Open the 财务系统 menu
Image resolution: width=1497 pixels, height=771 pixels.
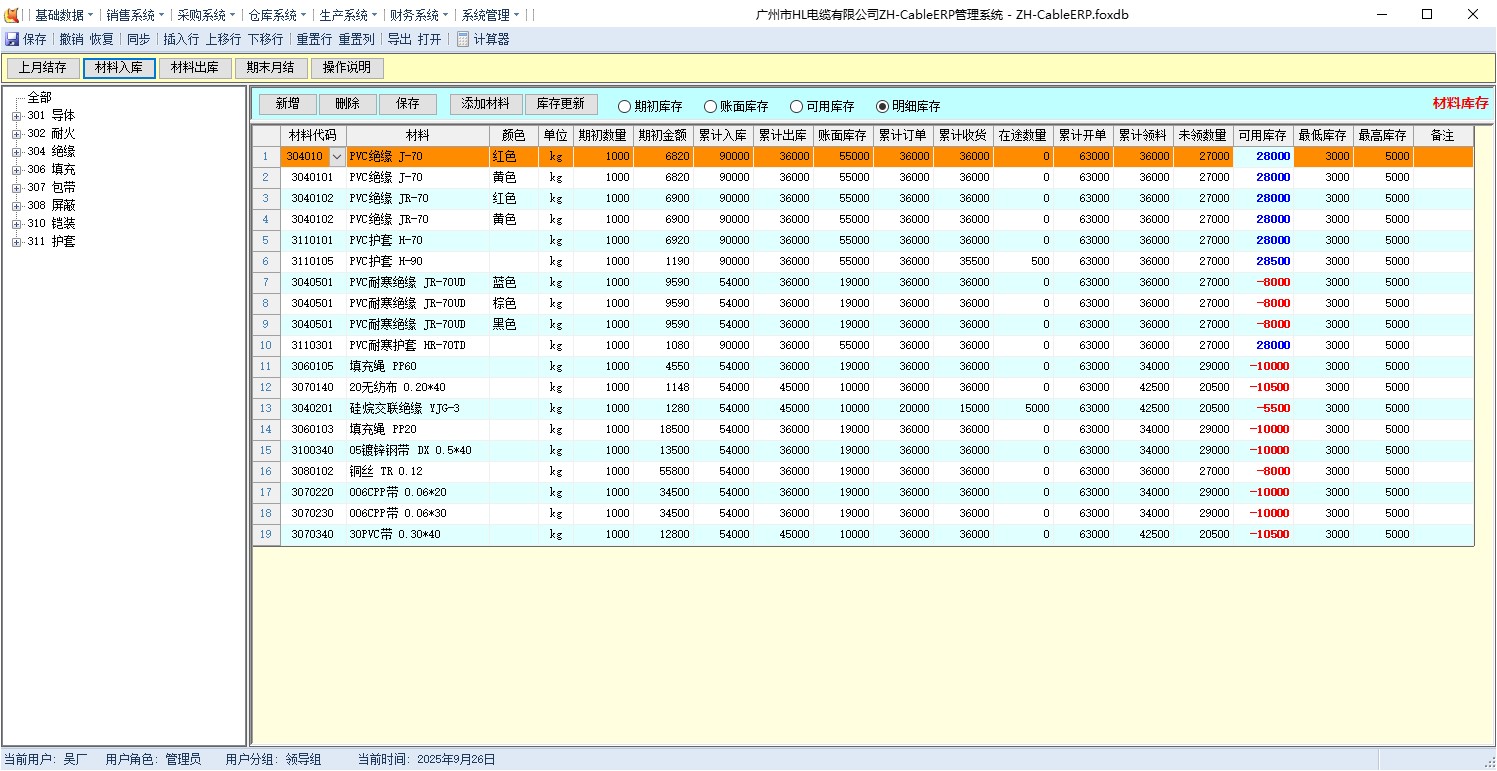(x=414, y=15)
